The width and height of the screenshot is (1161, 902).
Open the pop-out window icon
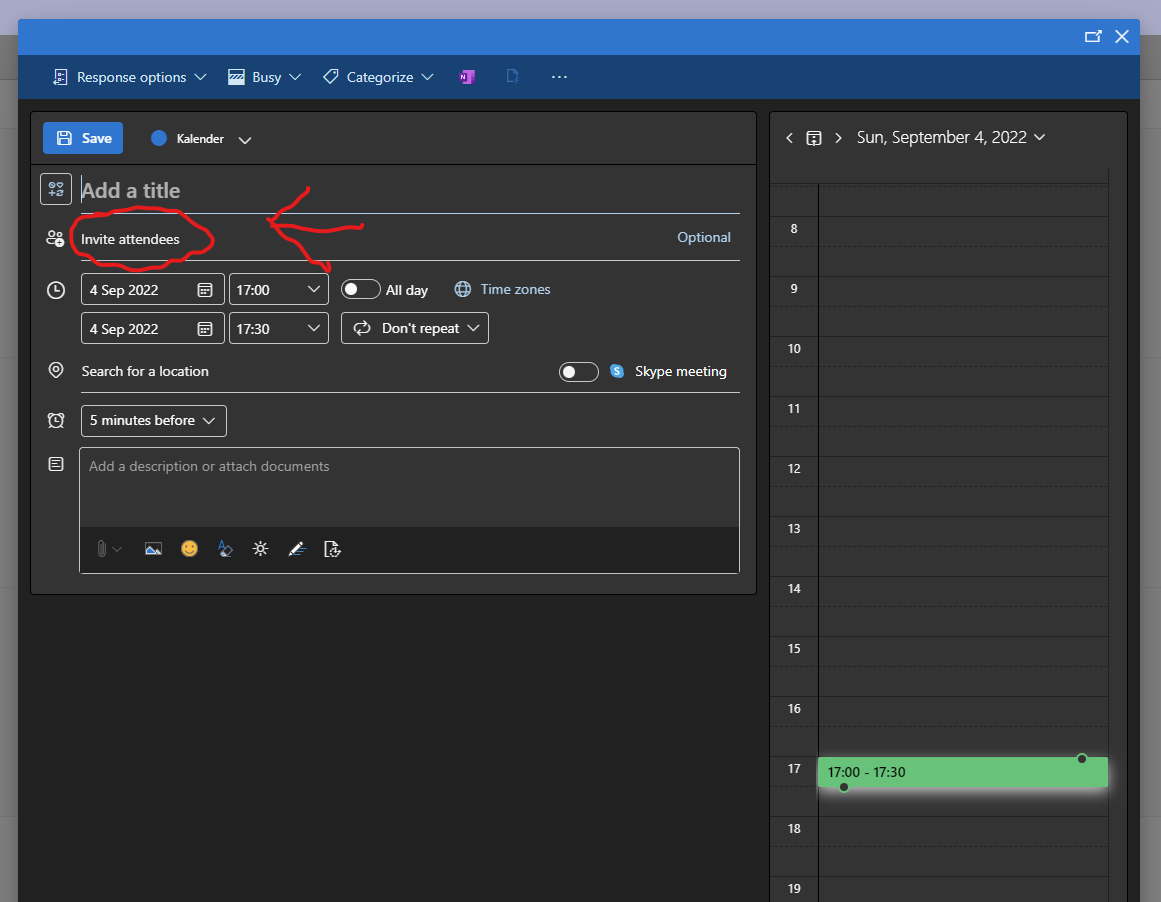pyautogui.click(x=1093, y=37)
